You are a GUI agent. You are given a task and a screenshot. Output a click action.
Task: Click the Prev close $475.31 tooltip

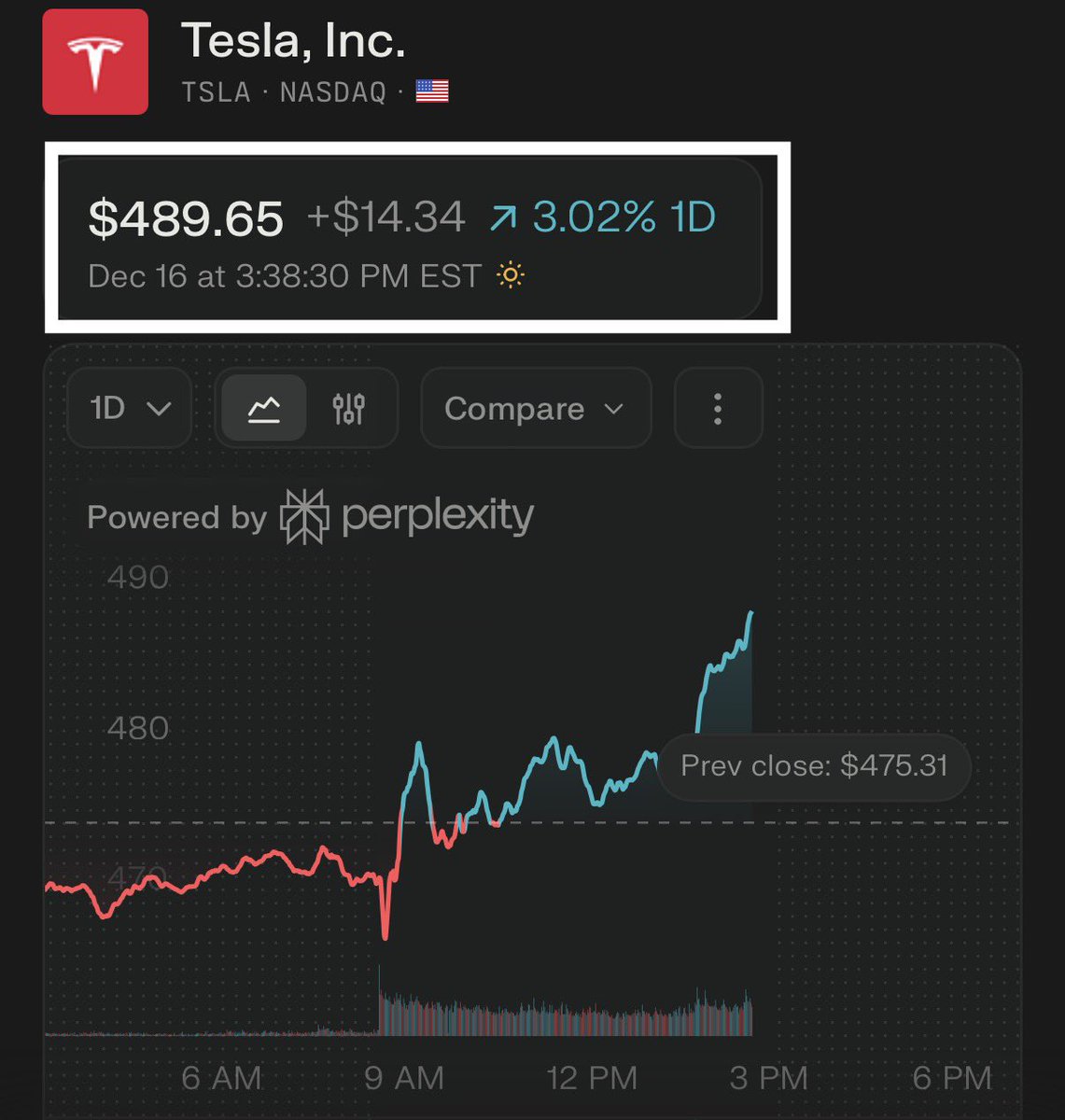814,766
